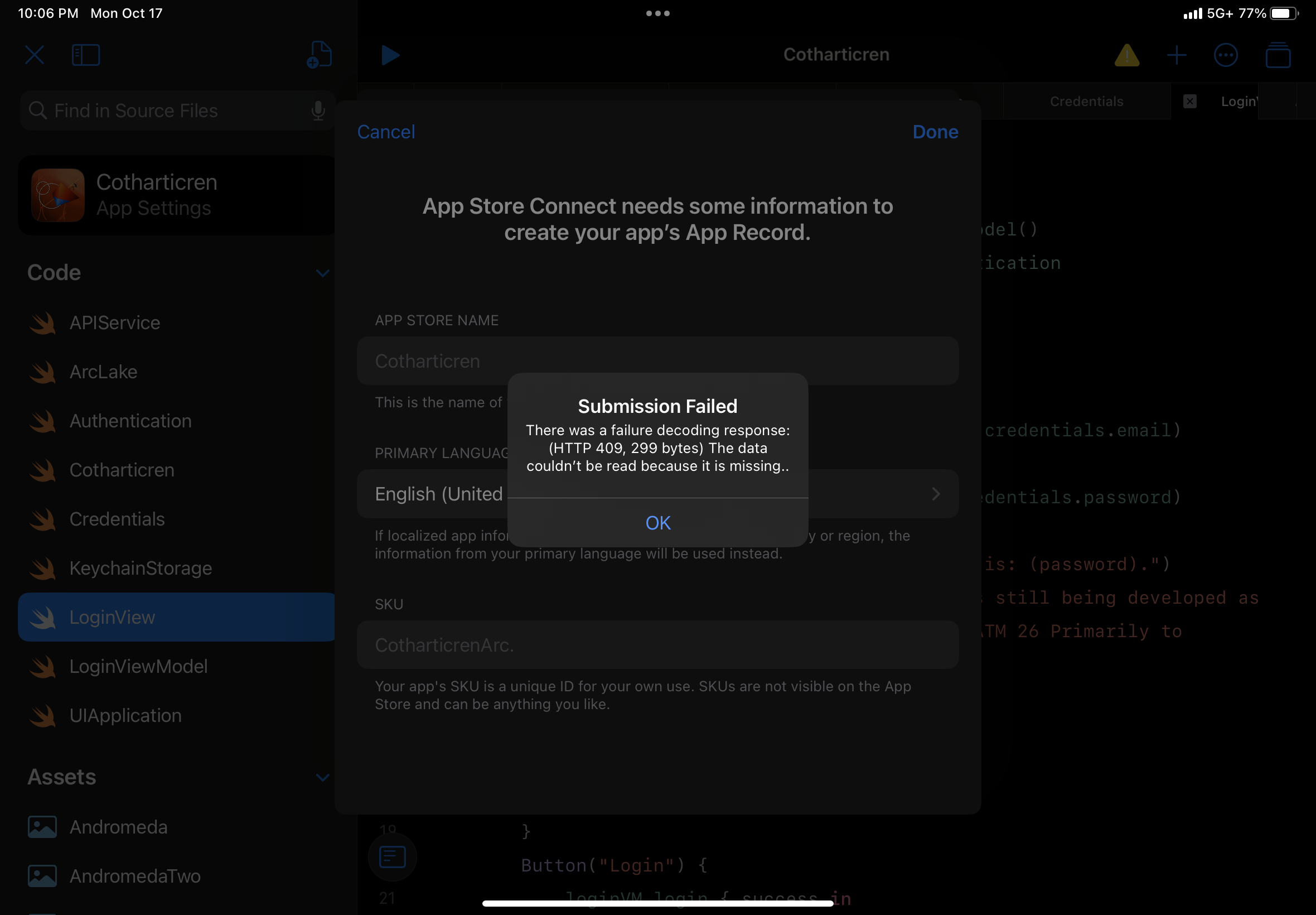
Task: Tap Cancel in the App Record sheet
Action: 386,132
